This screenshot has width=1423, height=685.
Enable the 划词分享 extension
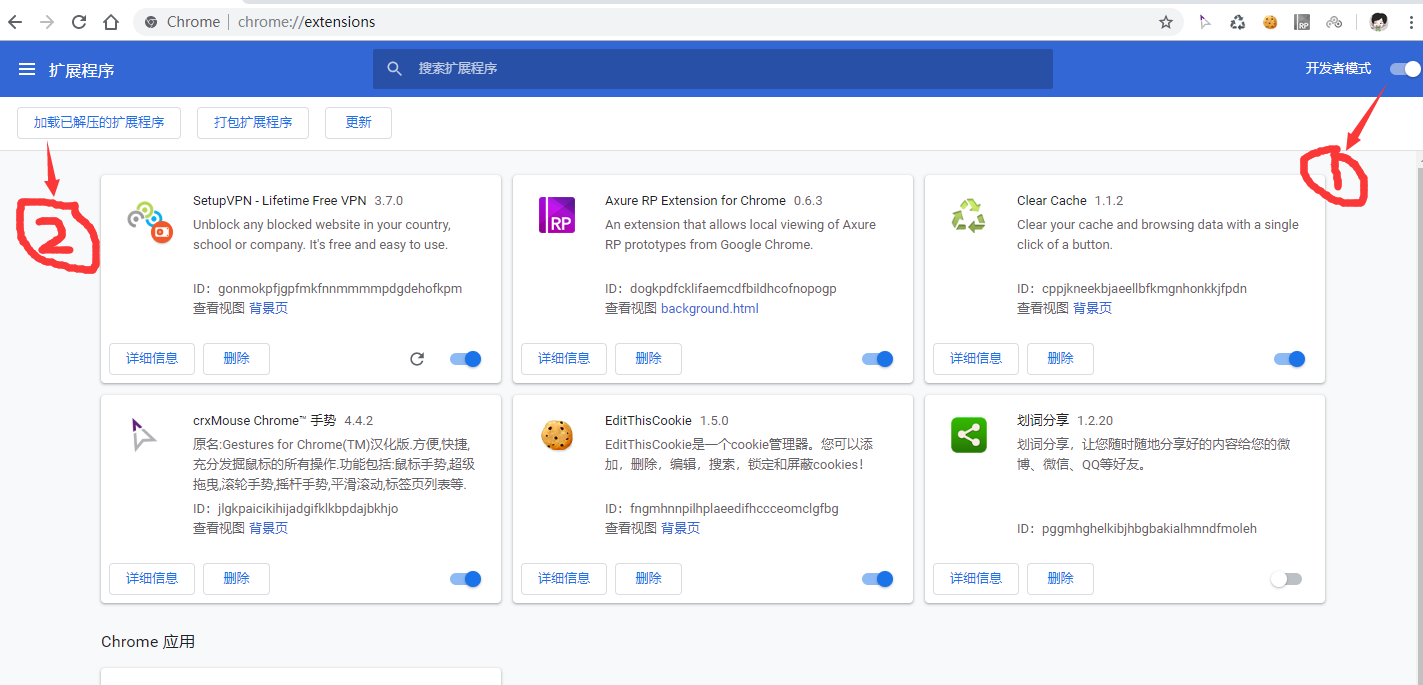1286,579
